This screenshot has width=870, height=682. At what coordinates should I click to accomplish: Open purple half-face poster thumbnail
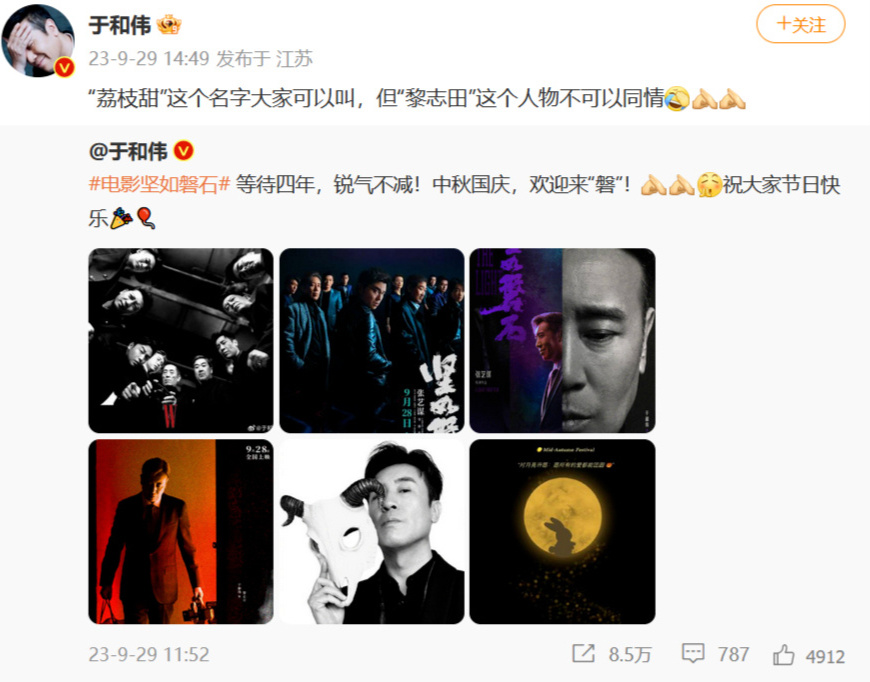click(563, 341)
